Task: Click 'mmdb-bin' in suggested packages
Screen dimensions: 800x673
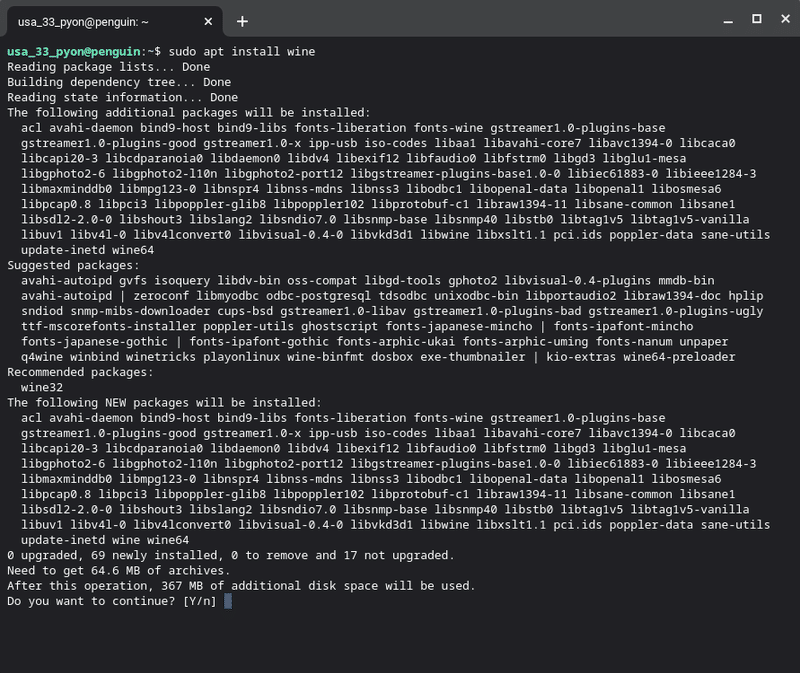Action: click(686, 281)
